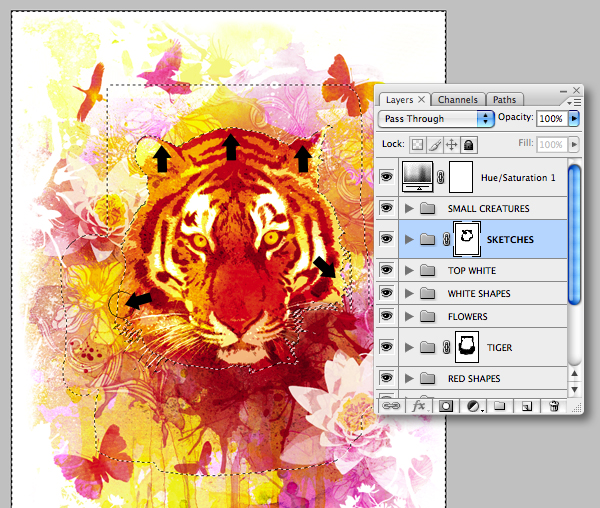This screenshot has width=600, height=508.
Task: Click the FLOWERS folder icon
Action: 427,316
